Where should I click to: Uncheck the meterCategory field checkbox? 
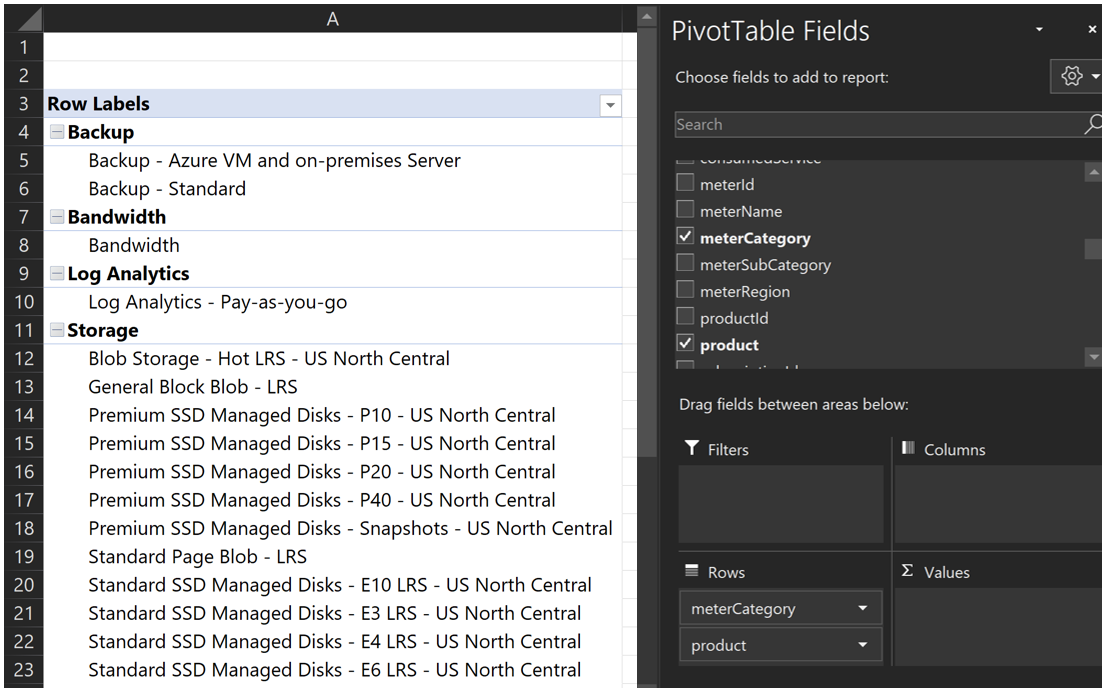685,237
